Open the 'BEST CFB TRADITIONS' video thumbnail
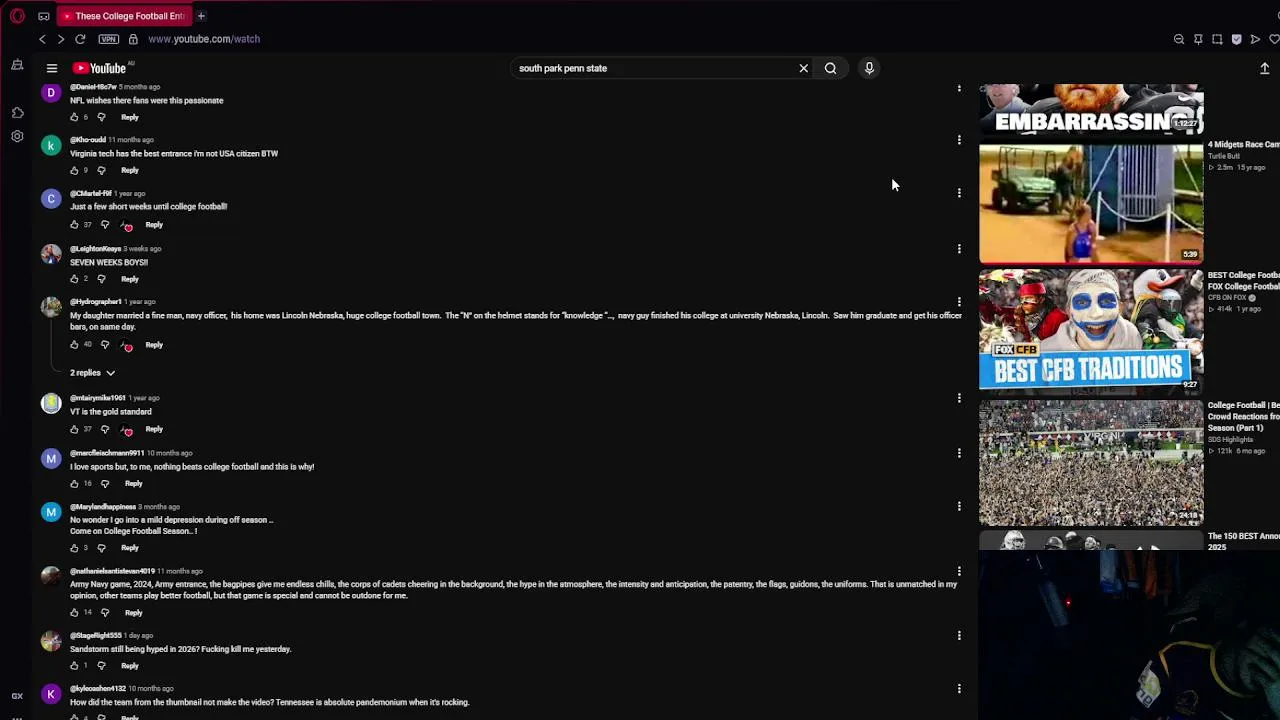 (x=1091, y=330)
